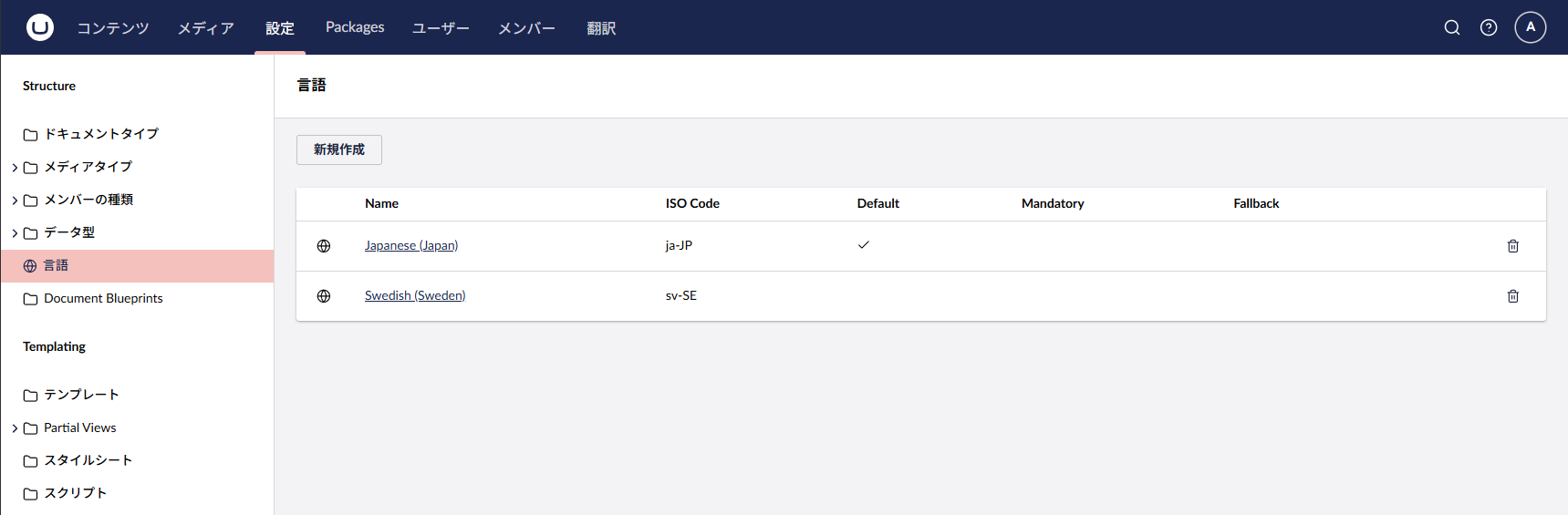
Task: Select Document Blueprints in the tree
Action: point(103,298)
